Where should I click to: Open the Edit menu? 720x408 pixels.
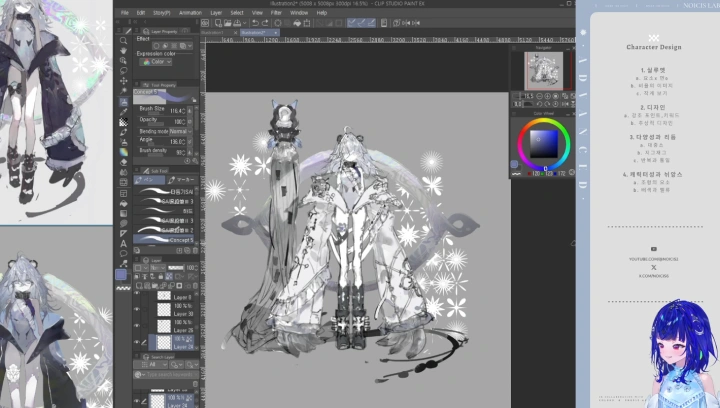pos(141,13)
